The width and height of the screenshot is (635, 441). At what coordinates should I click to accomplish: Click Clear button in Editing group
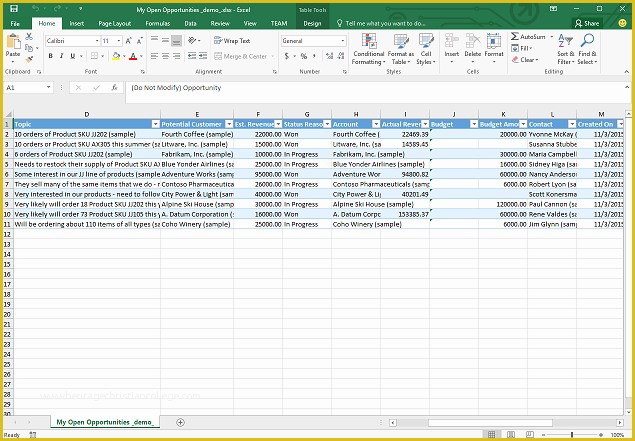tap(525, 60)
